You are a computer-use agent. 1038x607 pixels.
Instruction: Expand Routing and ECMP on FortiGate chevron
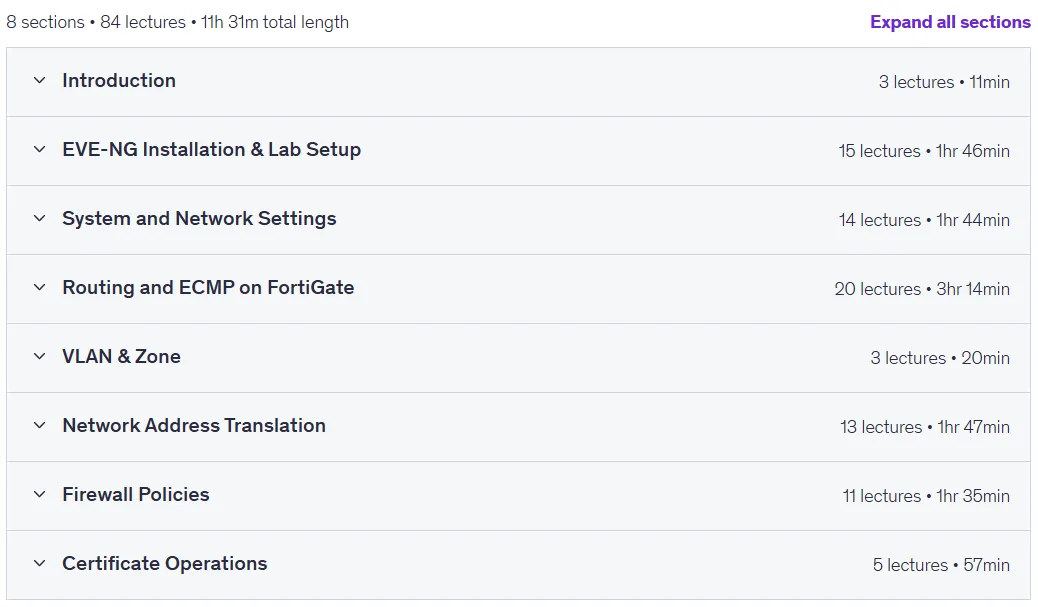click(40, 287)
